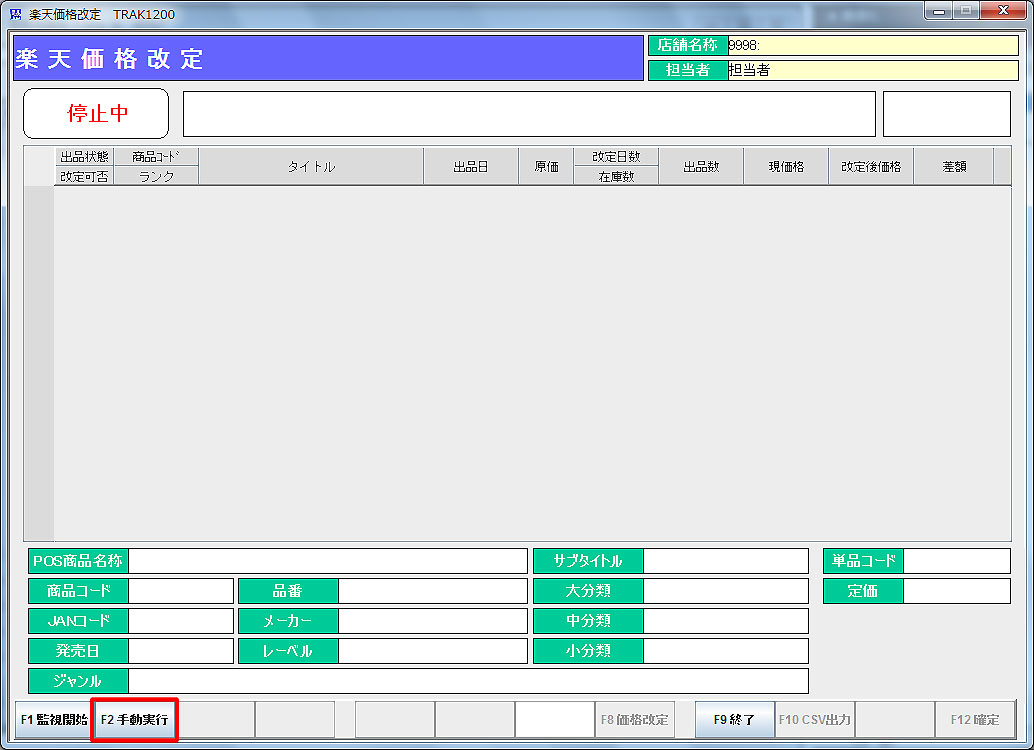This screenshot has width=1034, height=750.
Task: Click the 店舗名称 input field
Action: pos(872,46)
